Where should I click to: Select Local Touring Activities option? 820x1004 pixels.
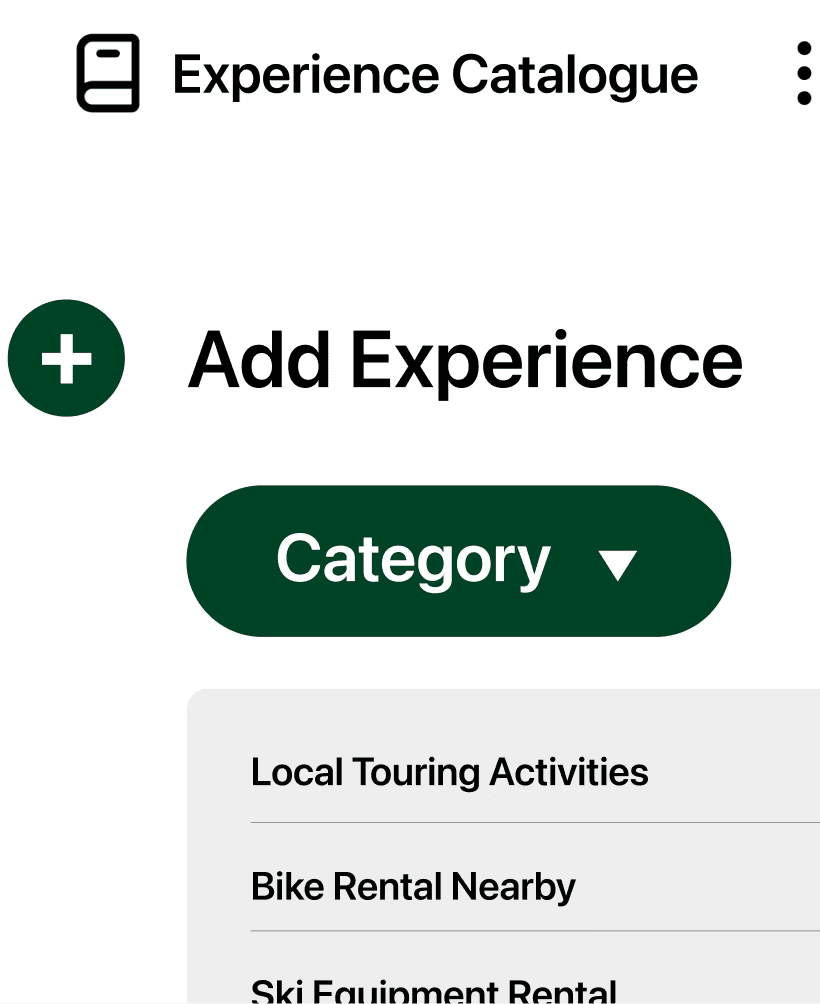coord(535,772)
